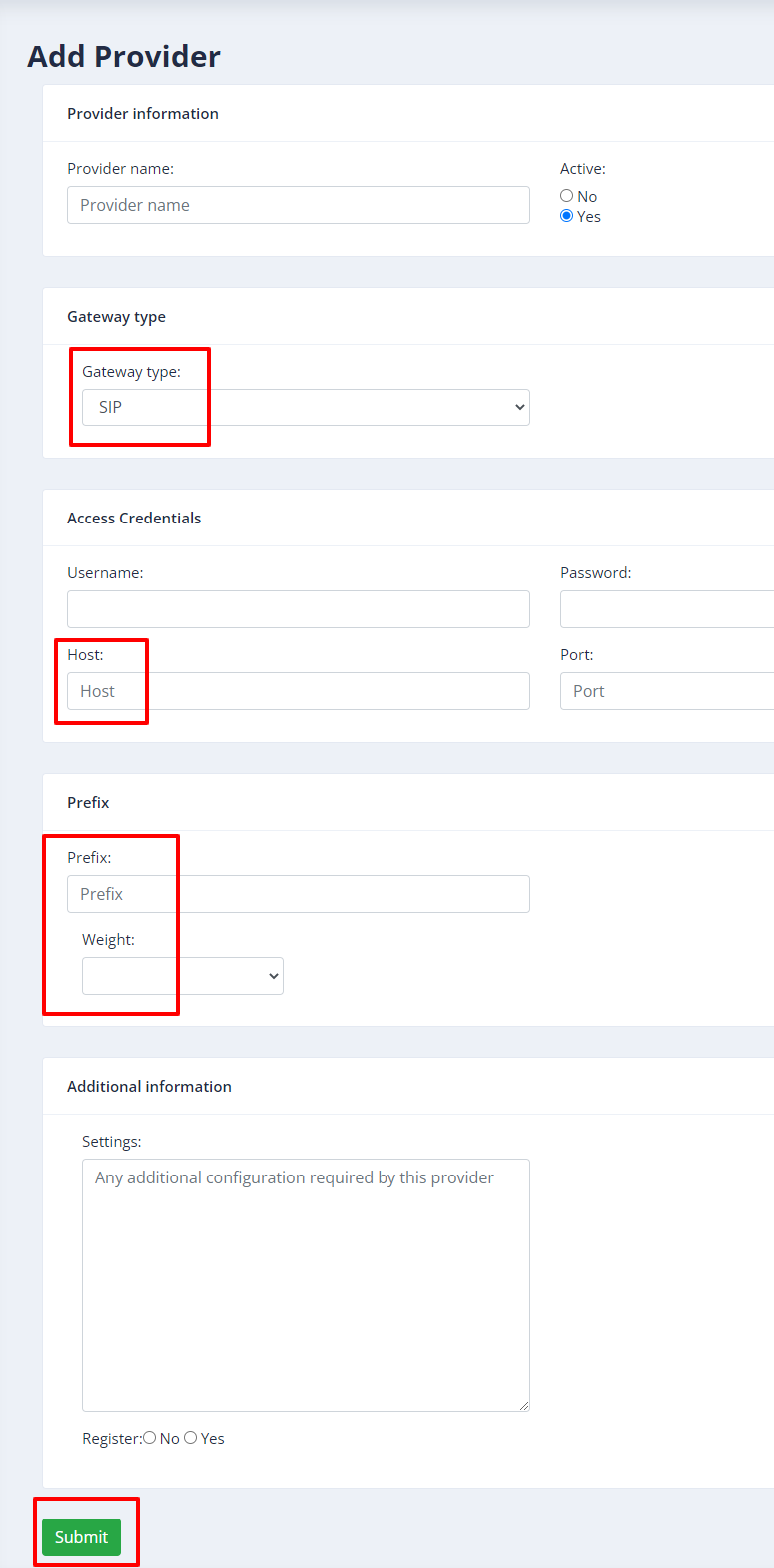Open the Gateway type dropdown showing SIP
Viewport: 774px width, 1568px height.
(x=306, y=407)
